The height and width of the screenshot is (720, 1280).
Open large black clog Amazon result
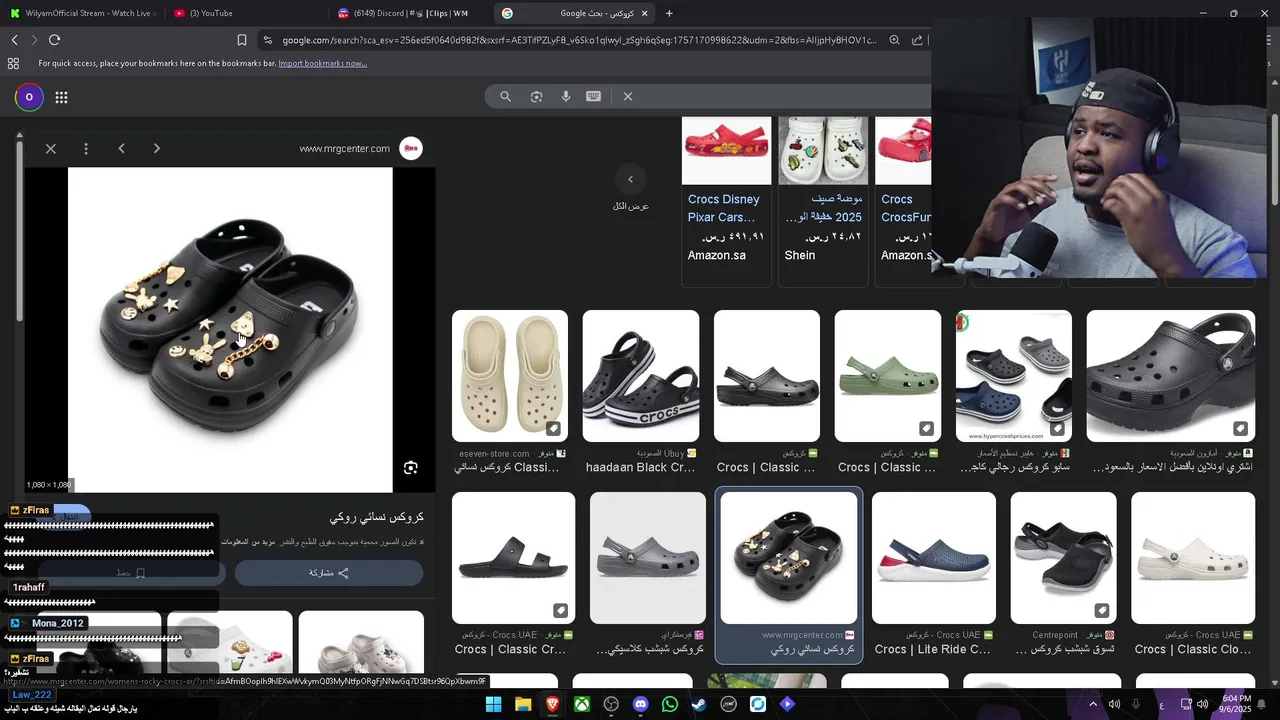[x=1171, y=376]
